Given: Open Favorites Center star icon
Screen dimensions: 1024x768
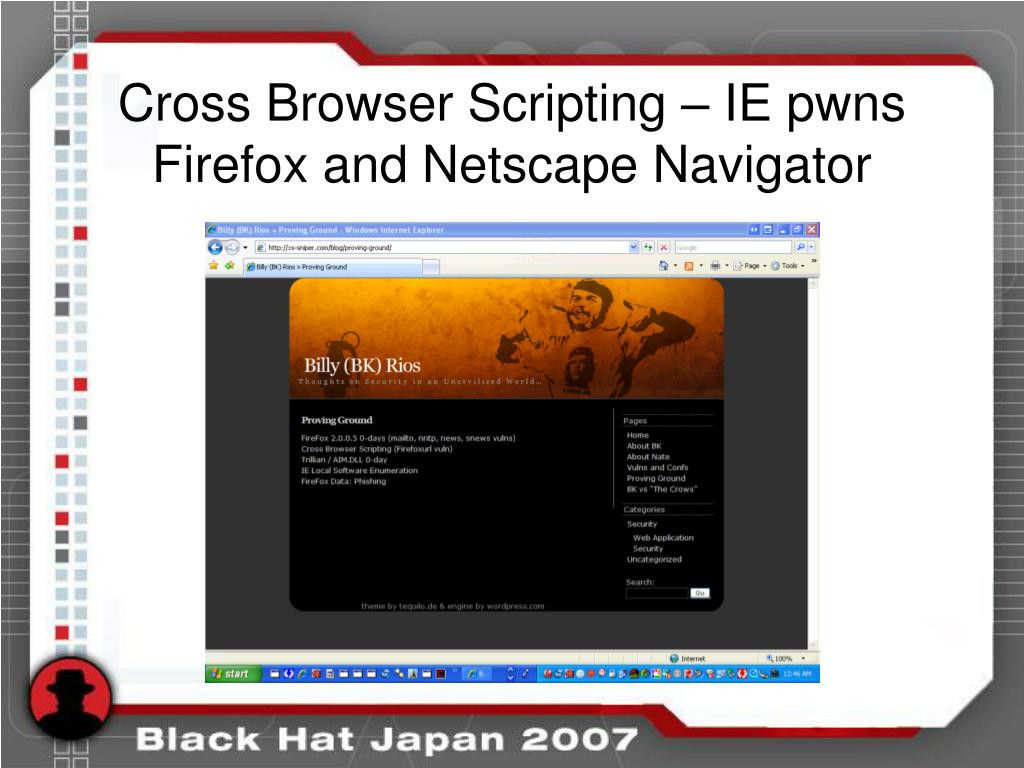Looking at the screenshot, I should (x=214, y=266).
